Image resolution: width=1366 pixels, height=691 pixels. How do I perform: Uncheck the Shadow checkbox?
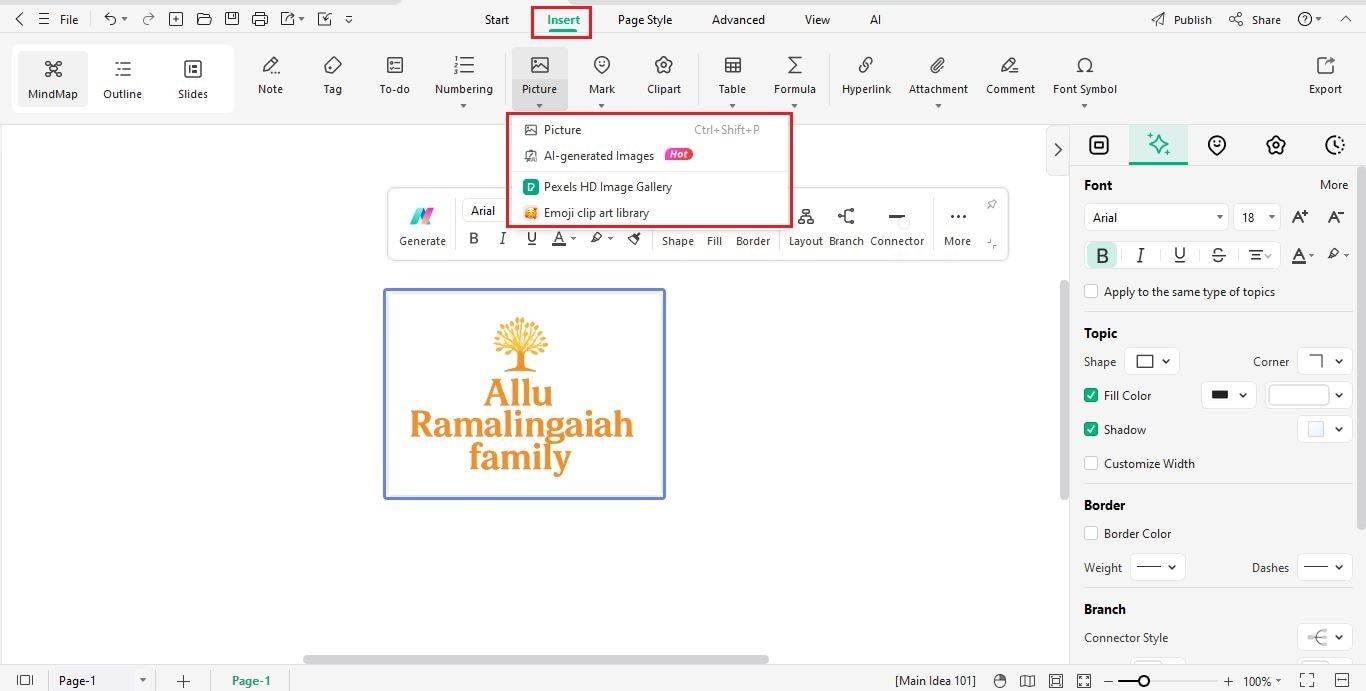coord(1091,429)
